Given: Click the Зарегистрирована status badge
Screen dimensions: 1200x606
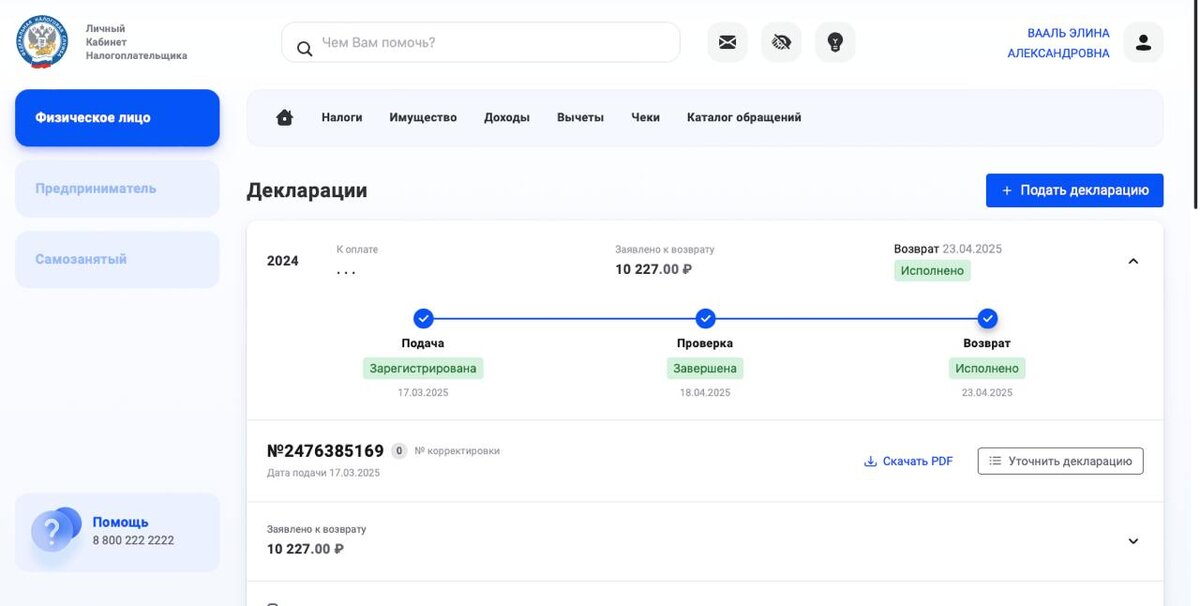Looking at the screenshot, I should 423,368.
